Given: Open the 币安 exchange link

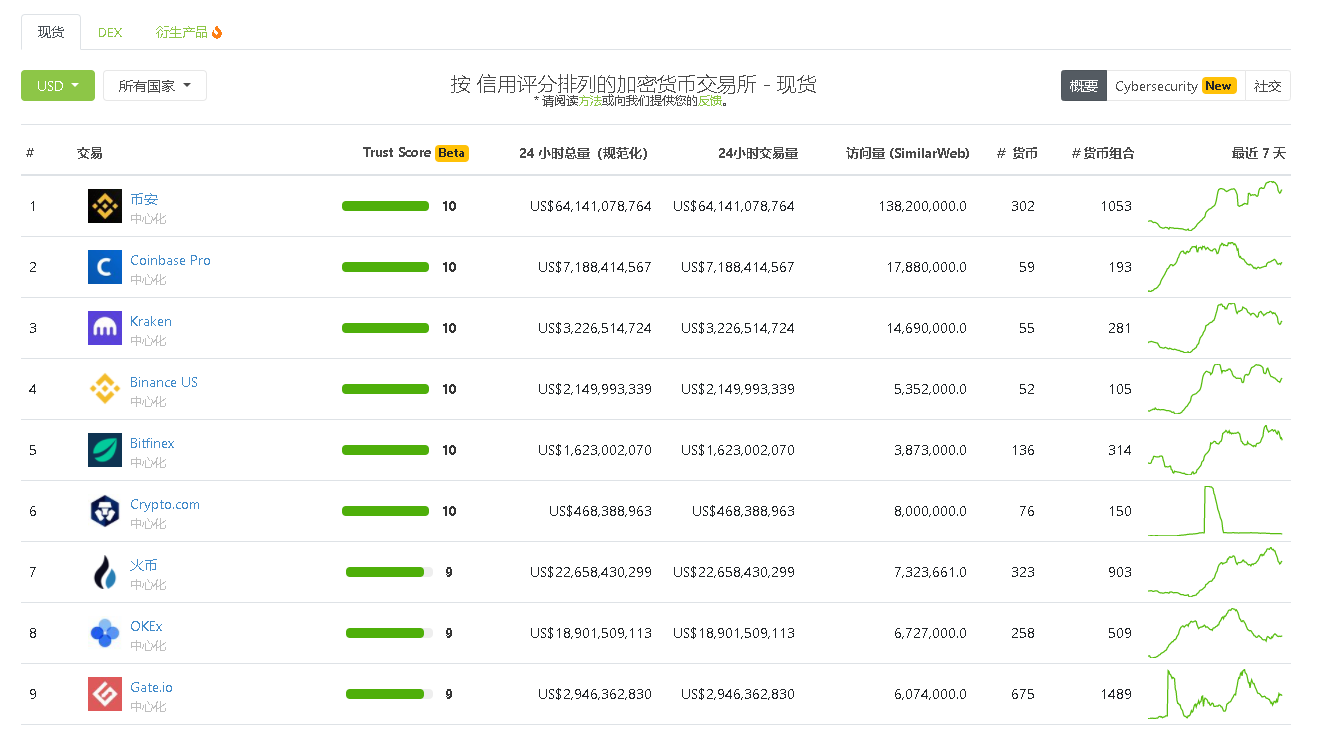Looking at the screenshot, I should tap(144, 199).
